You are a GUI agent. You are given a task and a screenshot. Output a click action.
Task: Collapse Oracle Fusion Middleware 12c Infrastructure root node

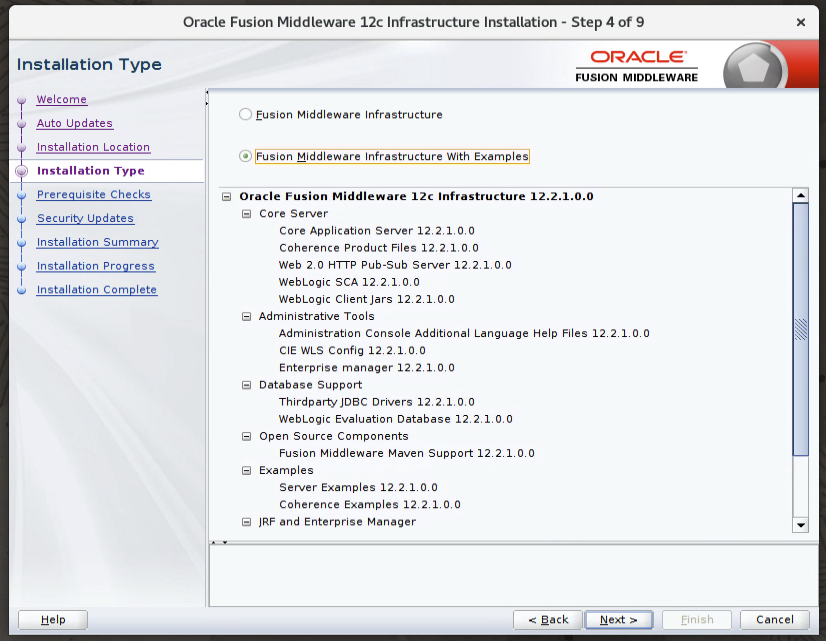point(227,196)
